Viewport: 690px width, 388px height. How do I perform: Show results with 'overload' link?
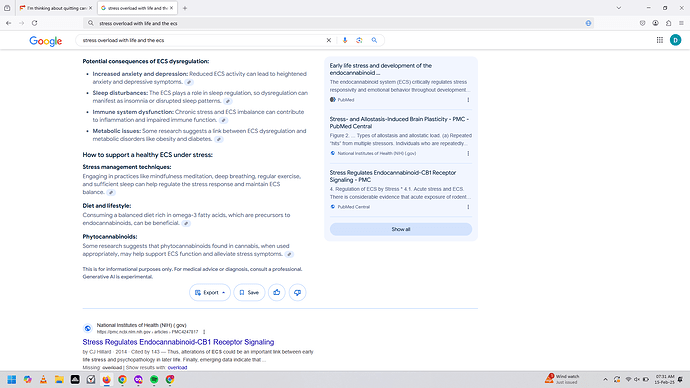coord(177,368)
